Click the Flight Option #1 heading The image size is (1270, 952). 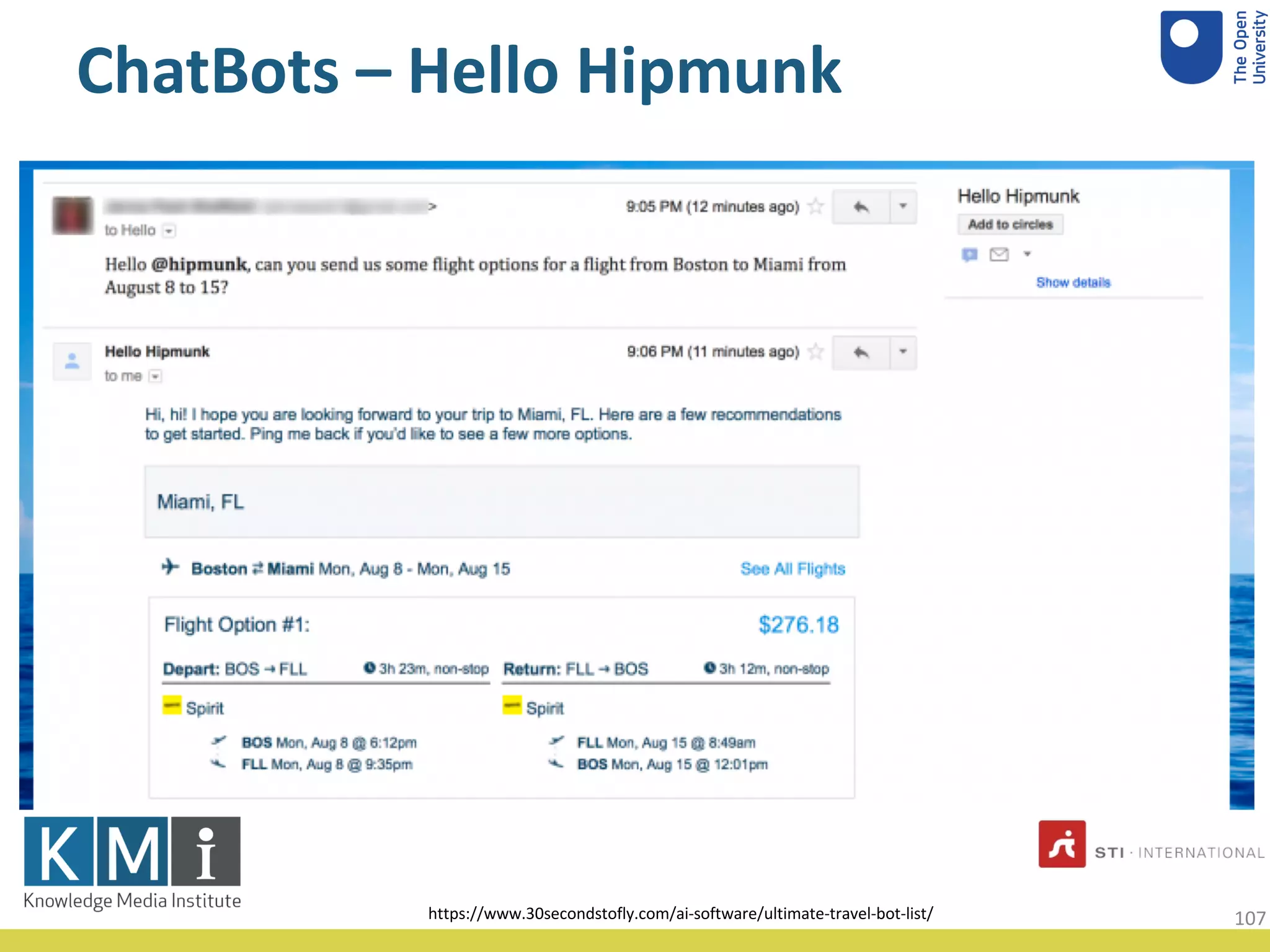(236, 625)
